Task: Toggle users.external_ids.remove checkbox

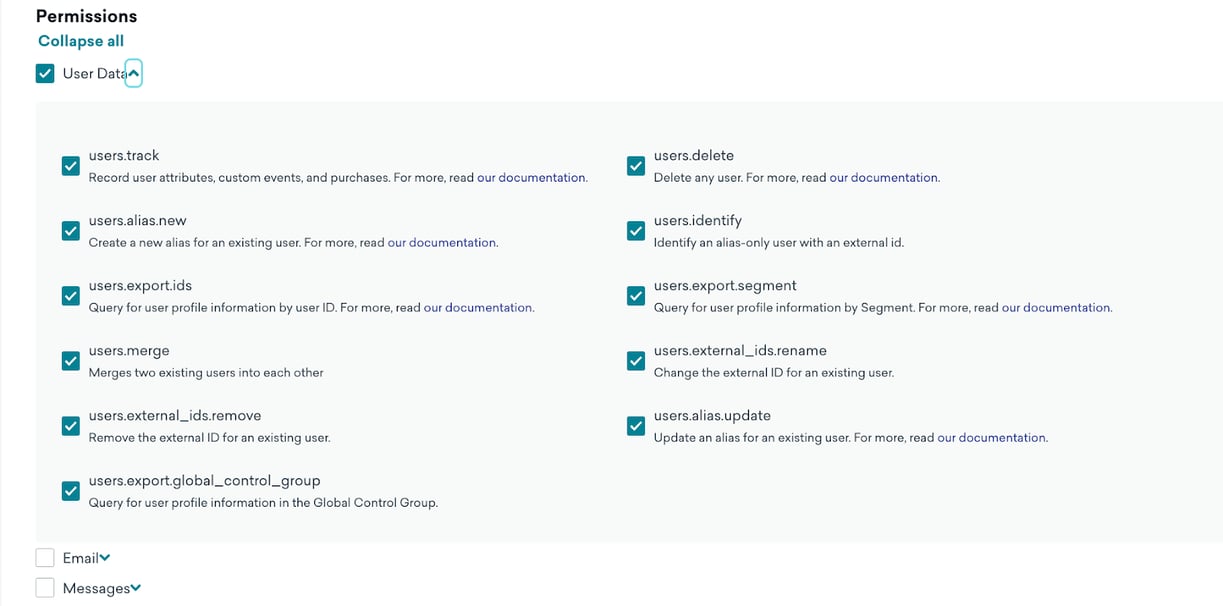Action: (71, 426)
